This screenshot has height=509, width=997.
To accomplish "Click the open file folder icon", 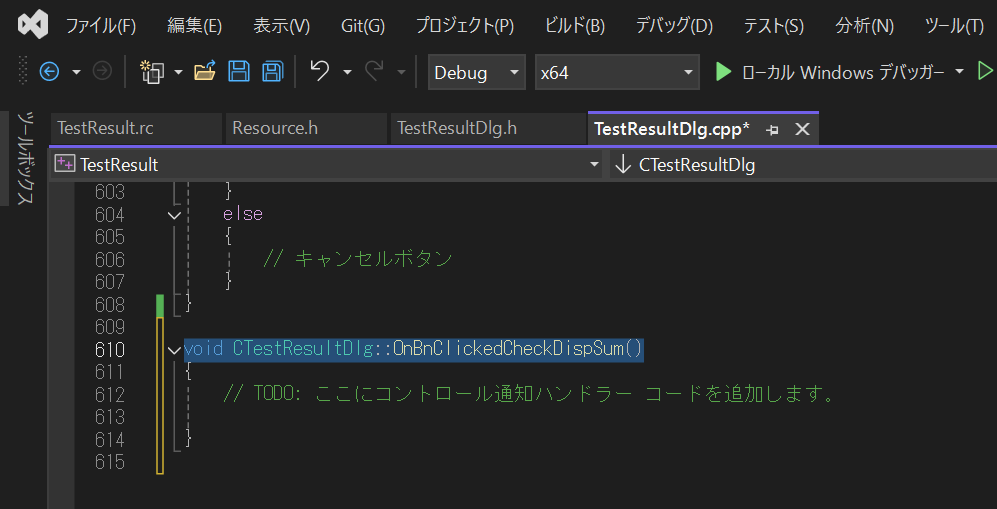I will tap(205, 72).
